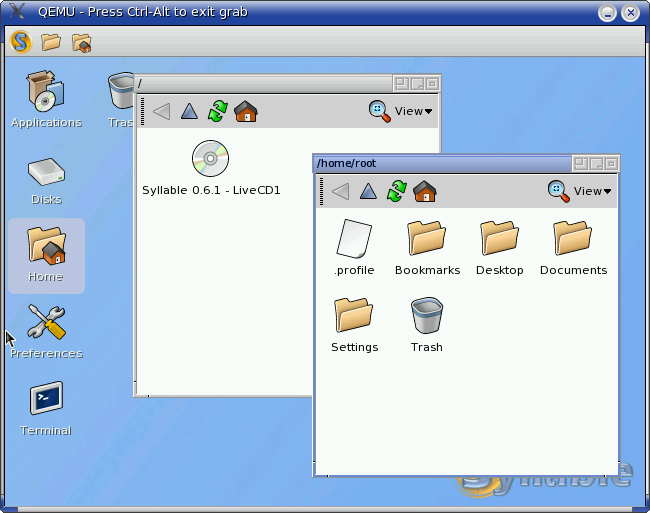
Task: Open the Documents folder
Action: click(x=573, y=239)
